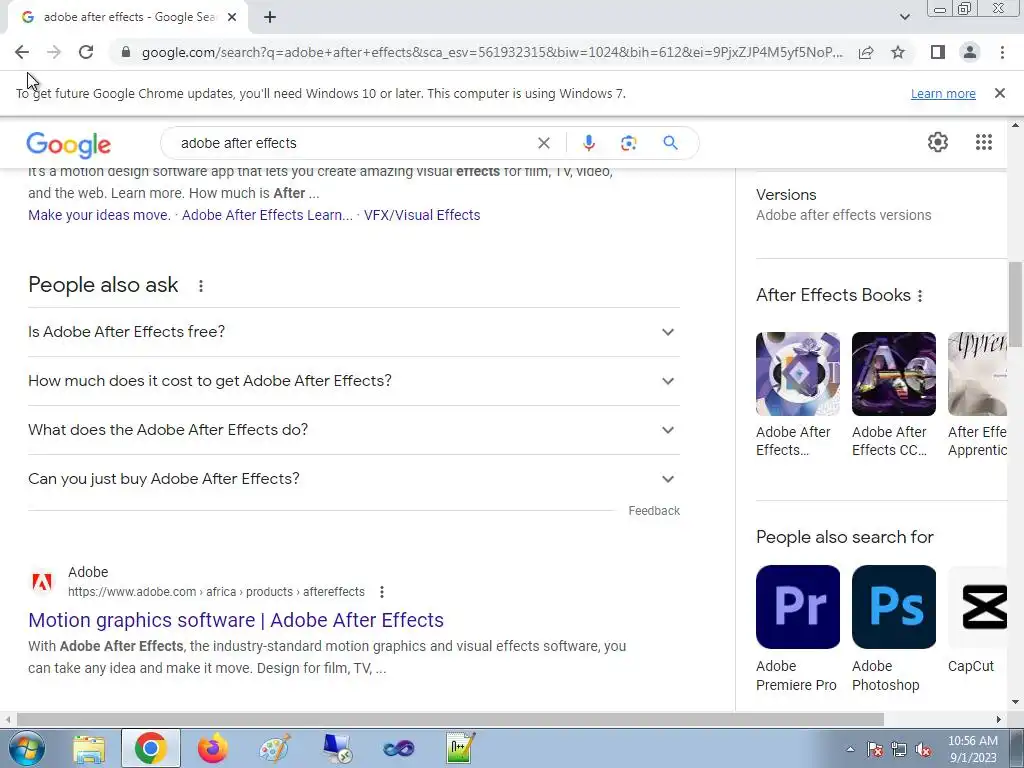
Task: Clear the search query
Action: click(543, 143)
